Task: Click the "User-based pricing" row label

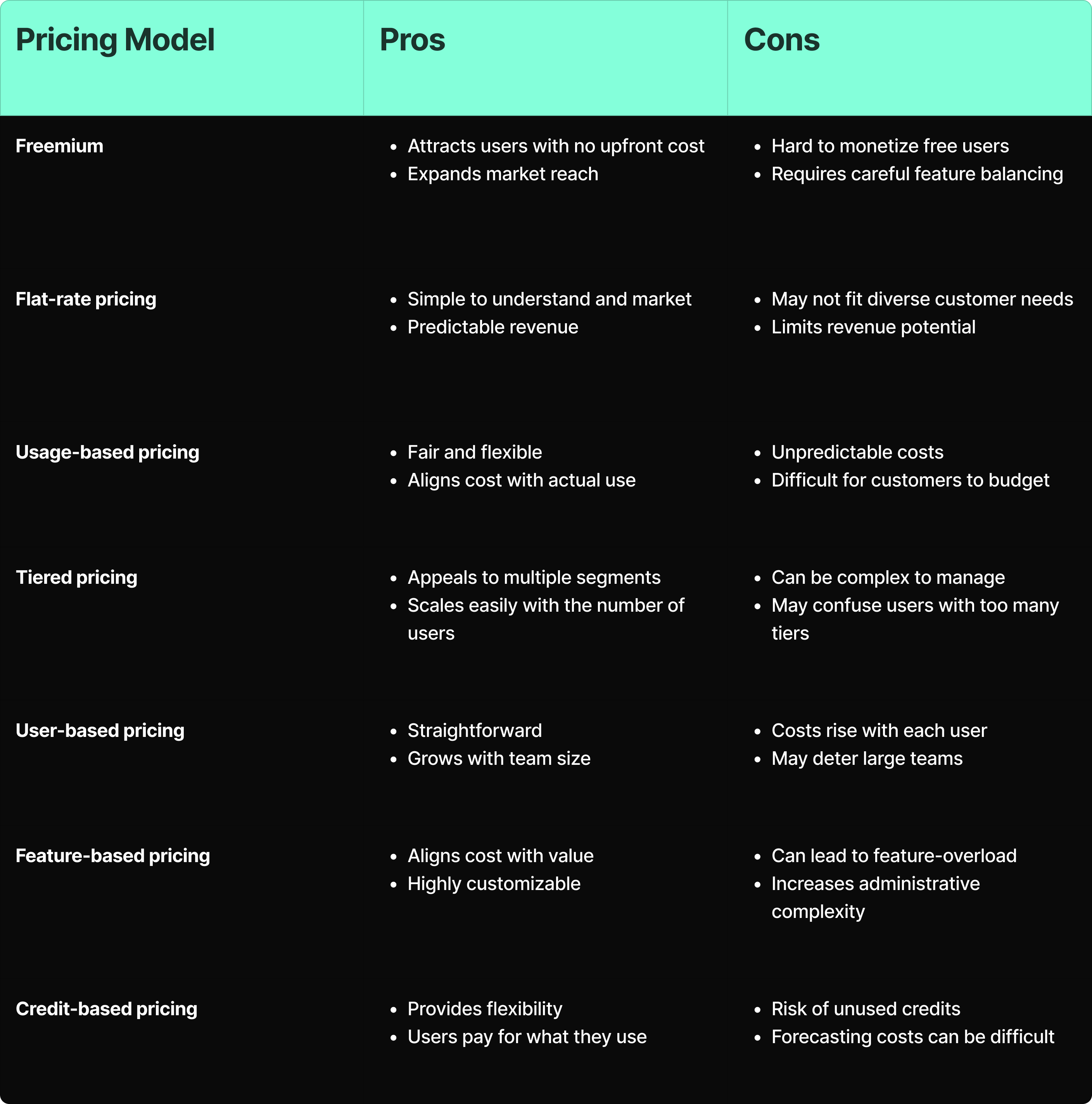Action: [x=100, y=731]
